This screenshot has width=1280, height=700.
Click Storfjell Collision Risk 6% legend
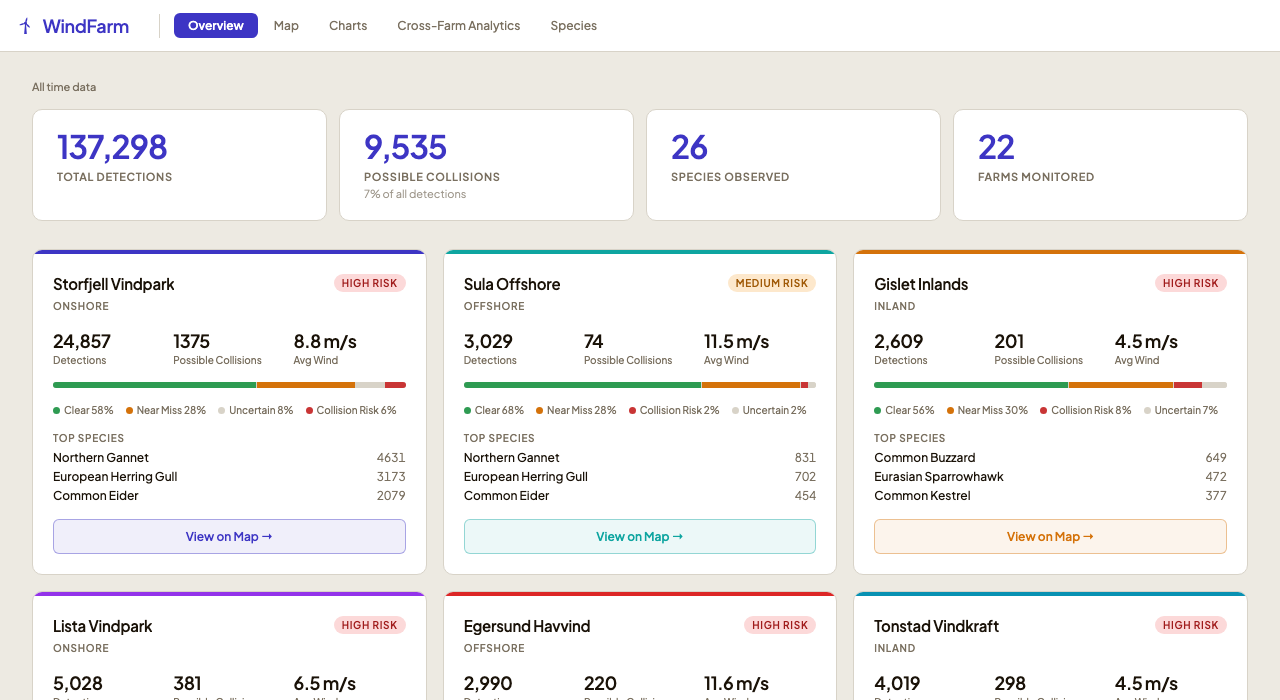coord(351,410)
